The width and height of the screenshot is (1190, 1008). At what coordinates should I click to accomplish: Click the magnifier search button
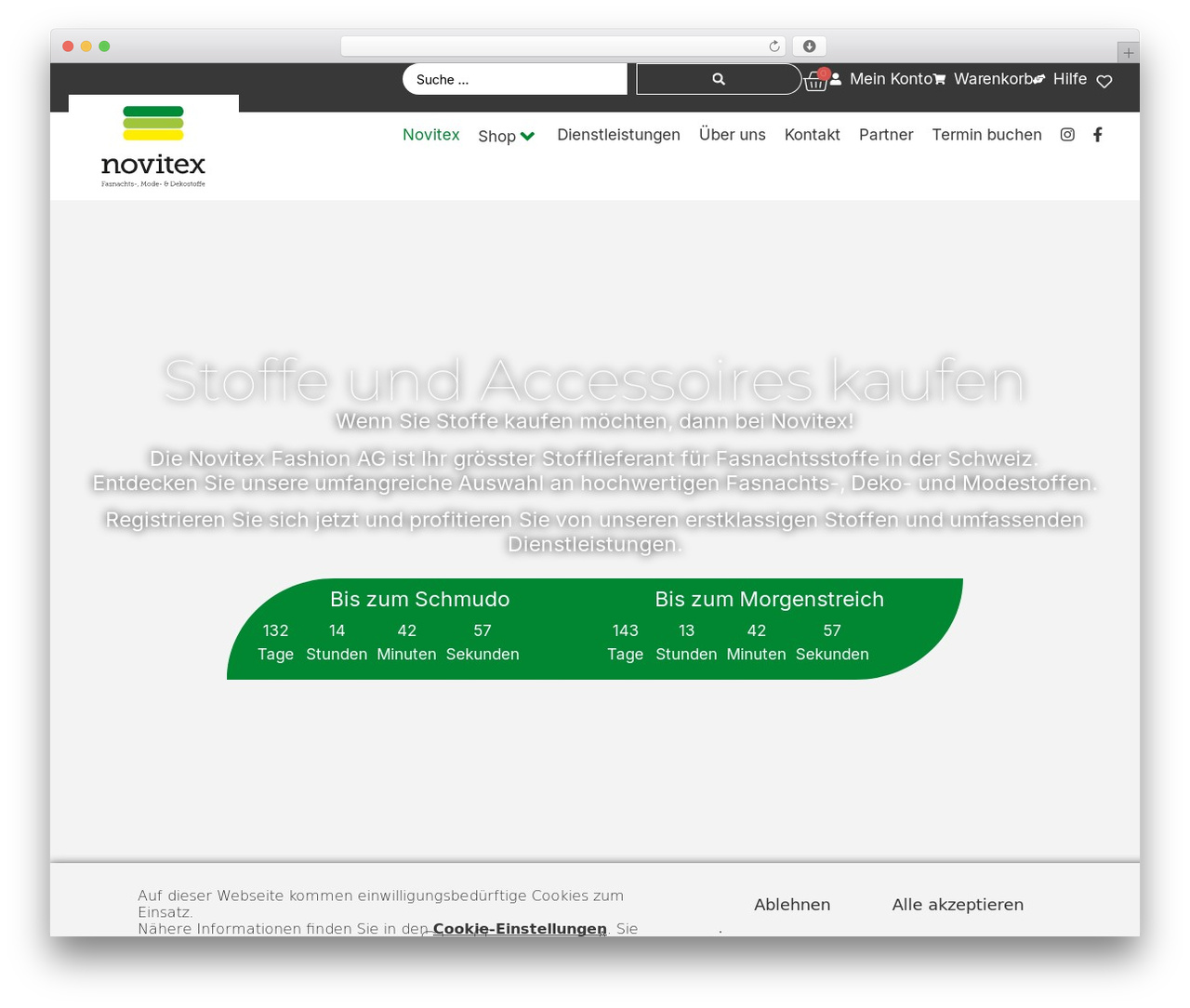[x=719, y=79]
